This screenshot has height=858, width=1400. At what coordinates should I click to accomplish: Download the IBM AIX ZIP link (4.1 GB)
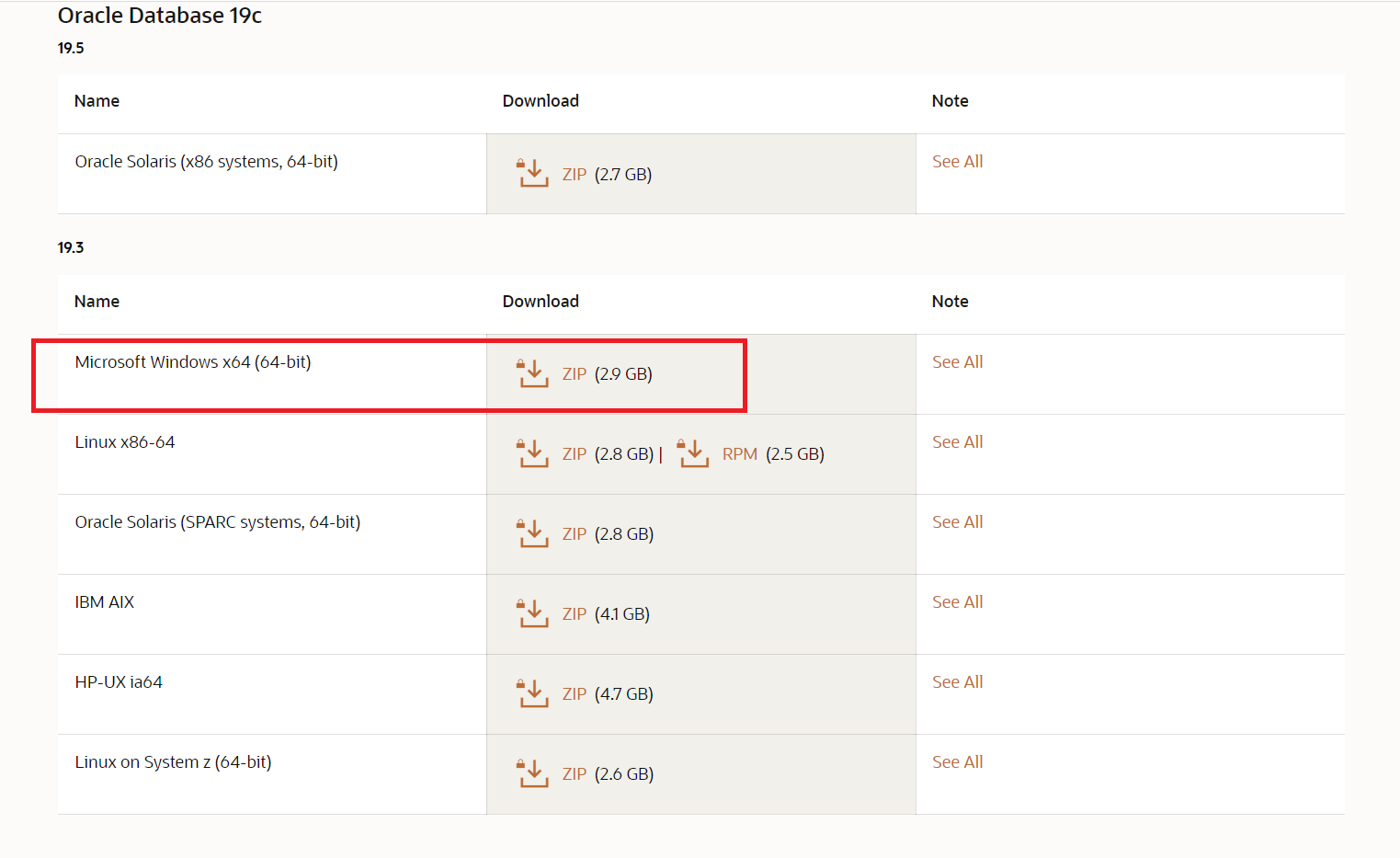(575, 614)
